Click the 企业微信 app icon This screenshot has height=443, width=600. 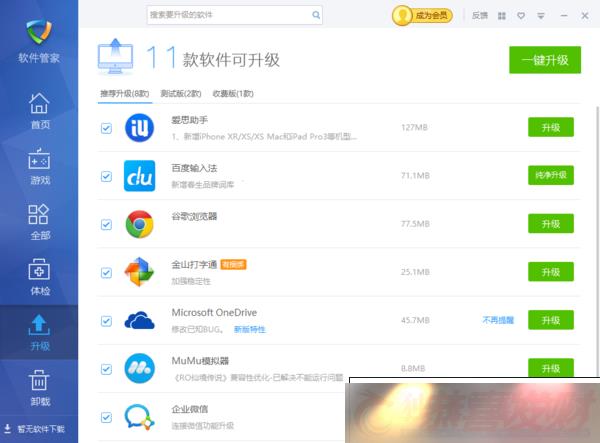pyautogui.click(x=139, y=417)
